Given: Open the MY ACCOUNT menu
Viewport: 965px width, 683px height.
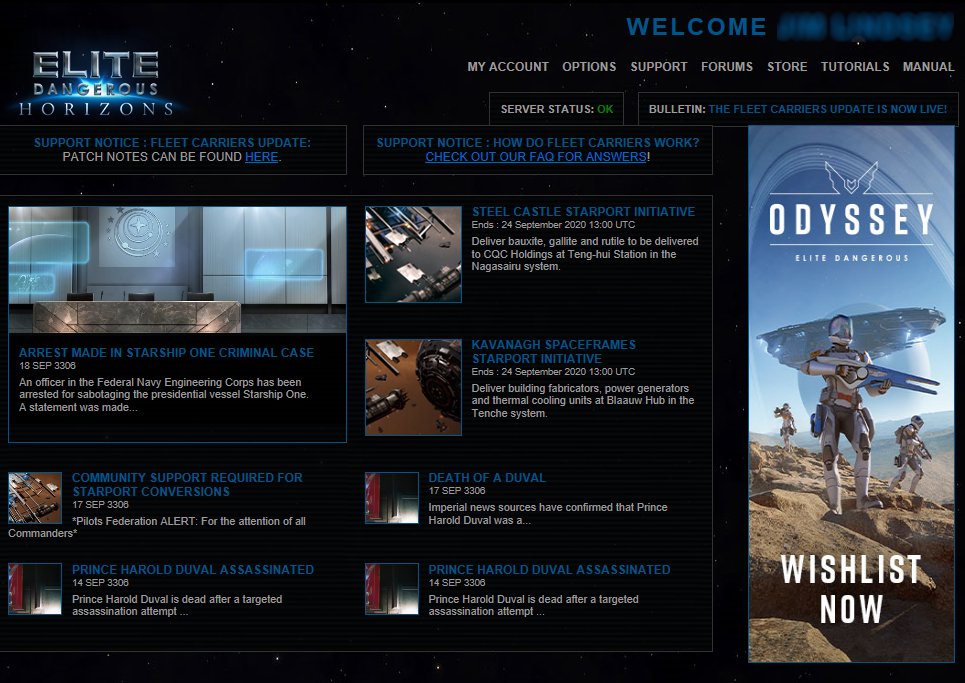Looking at the screenshot, I should (x=508, y=66).
